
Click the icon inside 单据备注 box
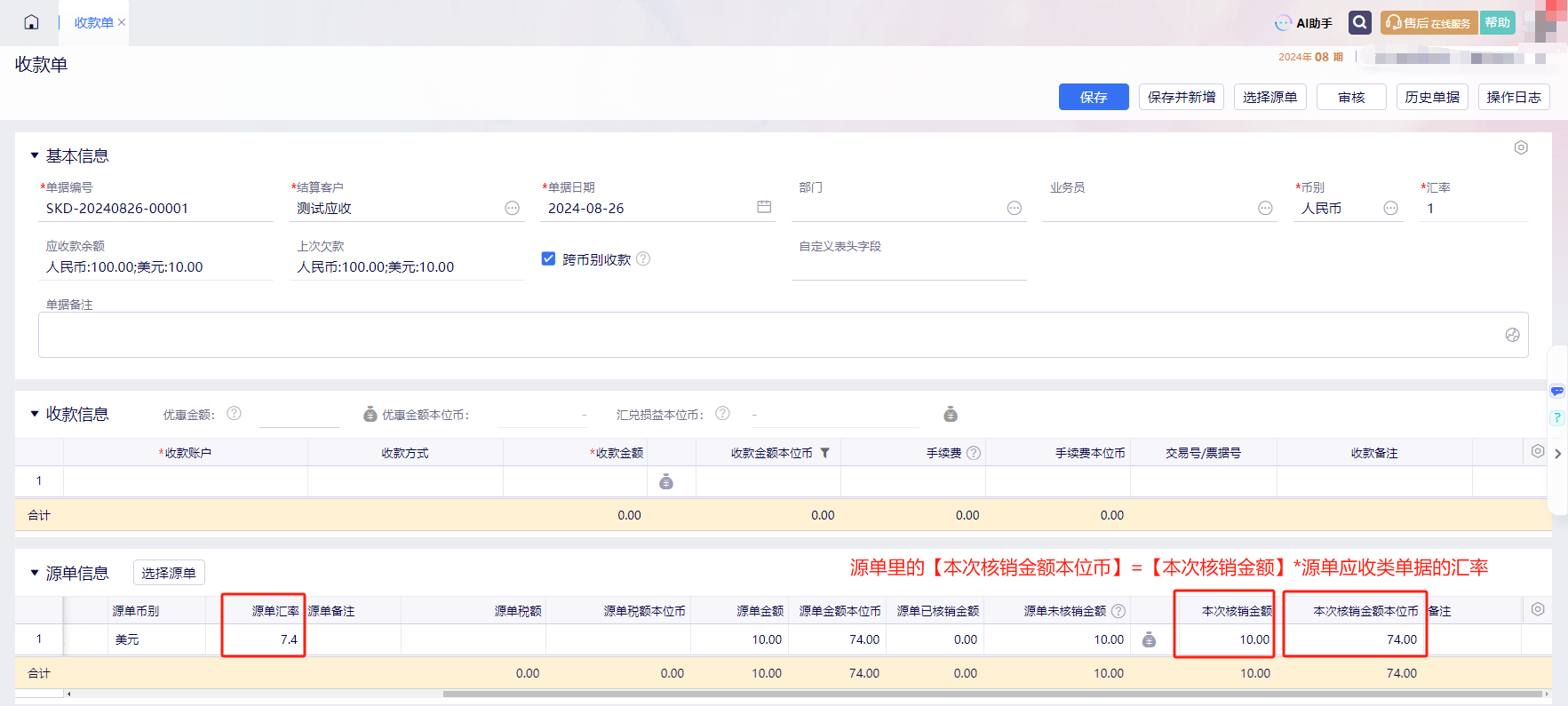1512,335
